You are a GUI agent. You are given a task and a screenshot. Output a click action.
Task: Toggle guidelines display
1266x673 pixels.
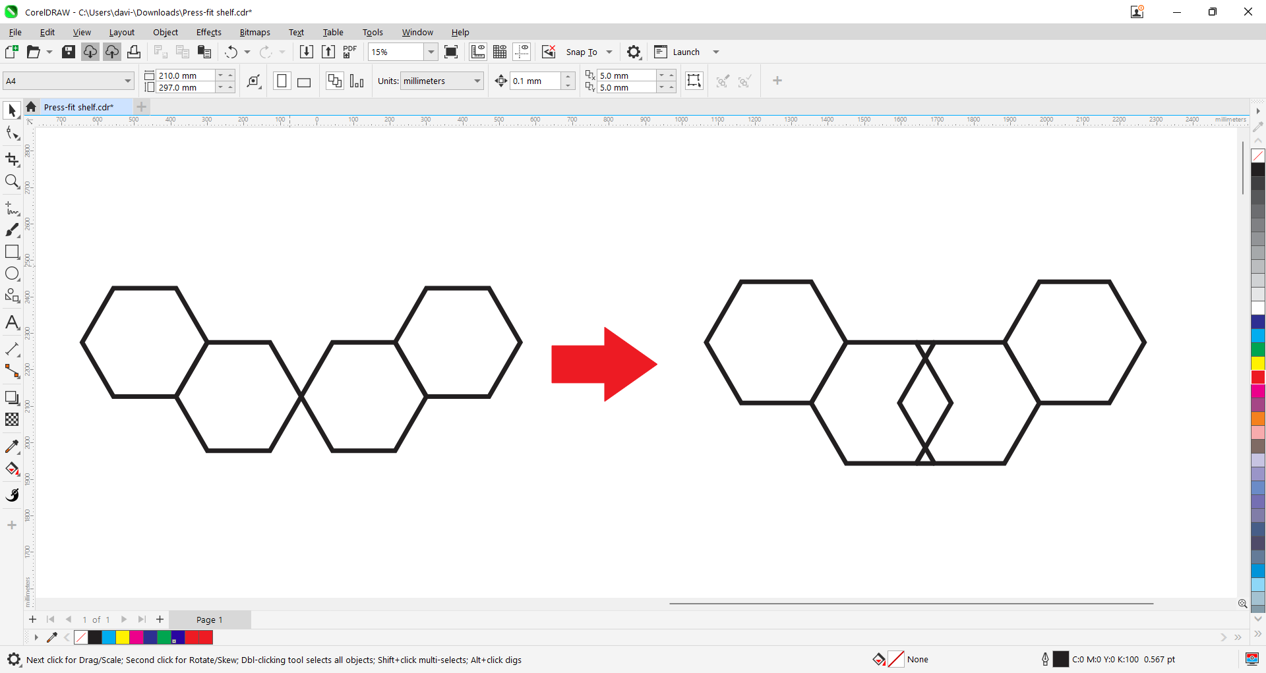click(x=522, y=52)
